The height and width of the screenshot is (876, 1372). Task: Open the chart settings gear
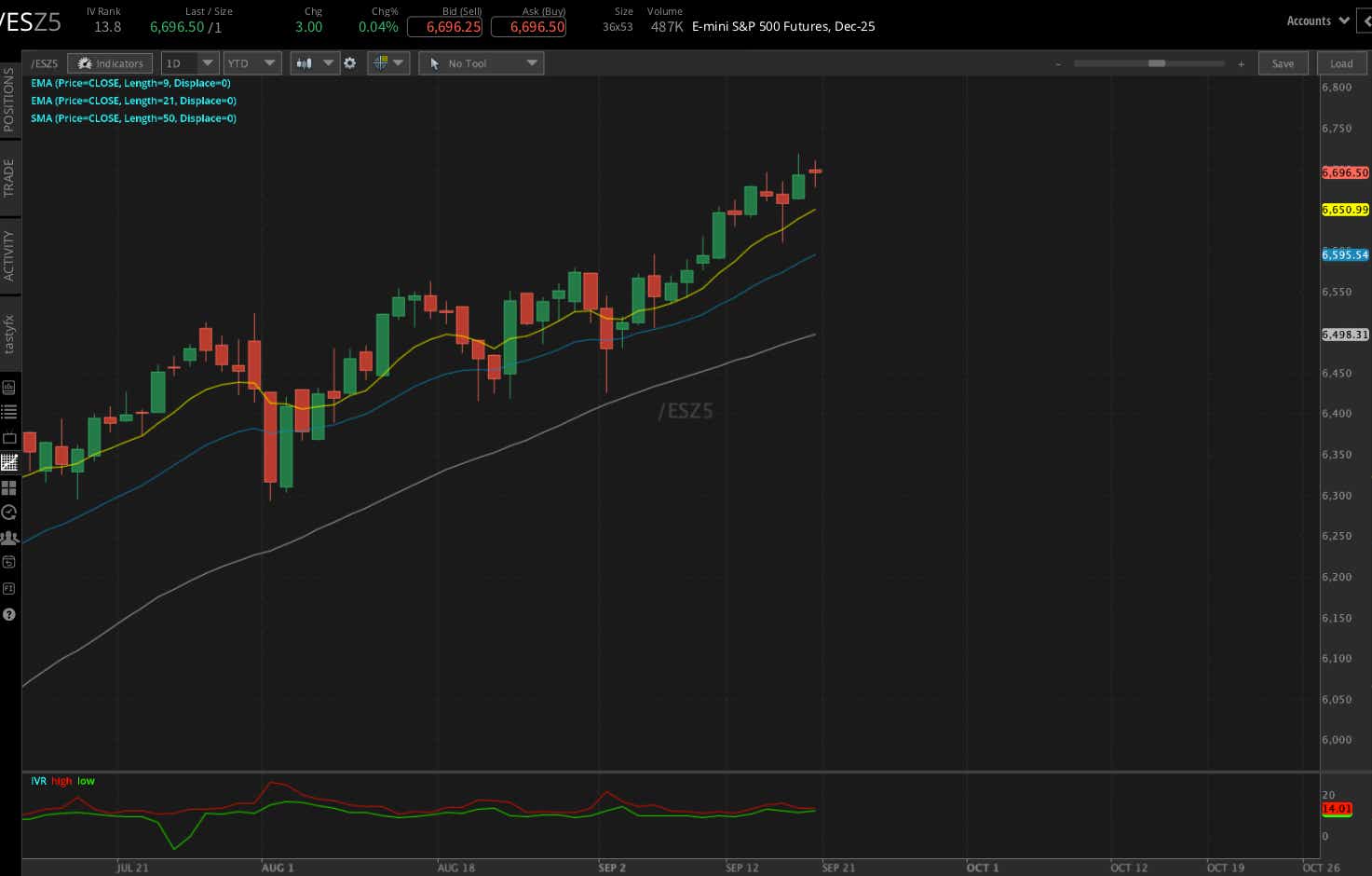349,62
